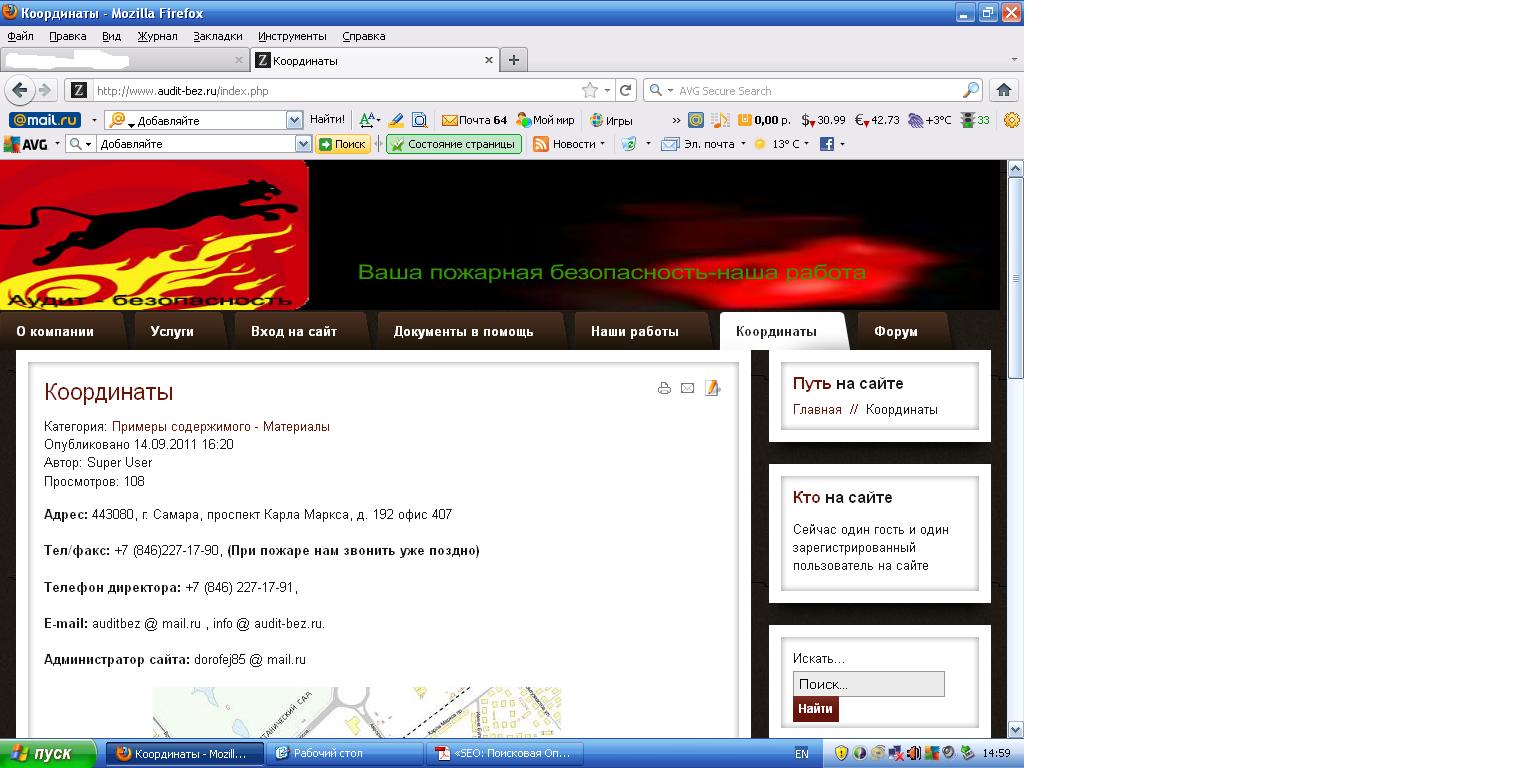Image resolution: width=1515 pixels, height=768 pixels.
Task: Open Почта 64 mail from the Mail.ru toolbar
Action: click(470, 119)
